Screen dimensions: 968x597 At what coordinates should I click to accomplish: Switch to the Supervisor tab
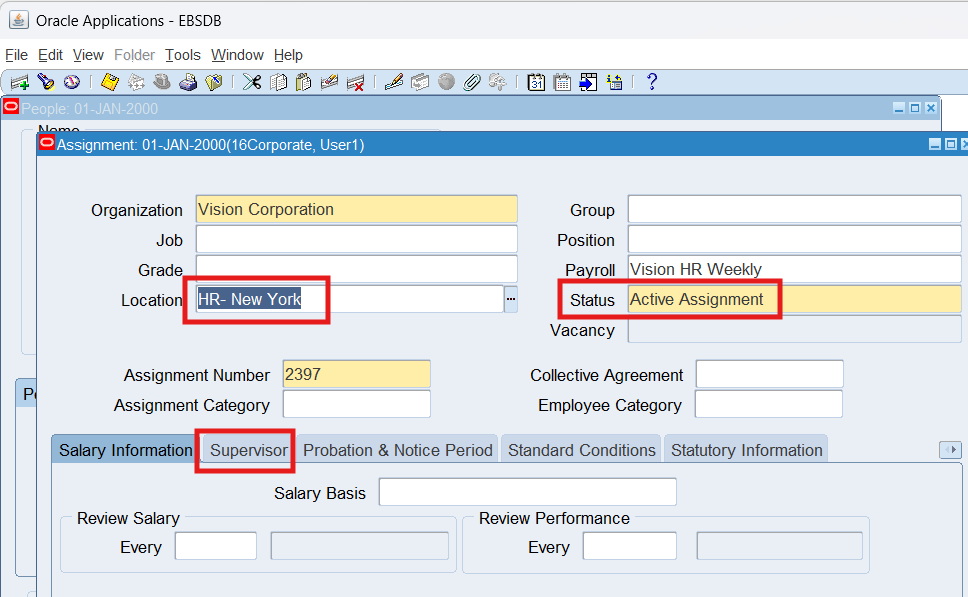(248, 450)
